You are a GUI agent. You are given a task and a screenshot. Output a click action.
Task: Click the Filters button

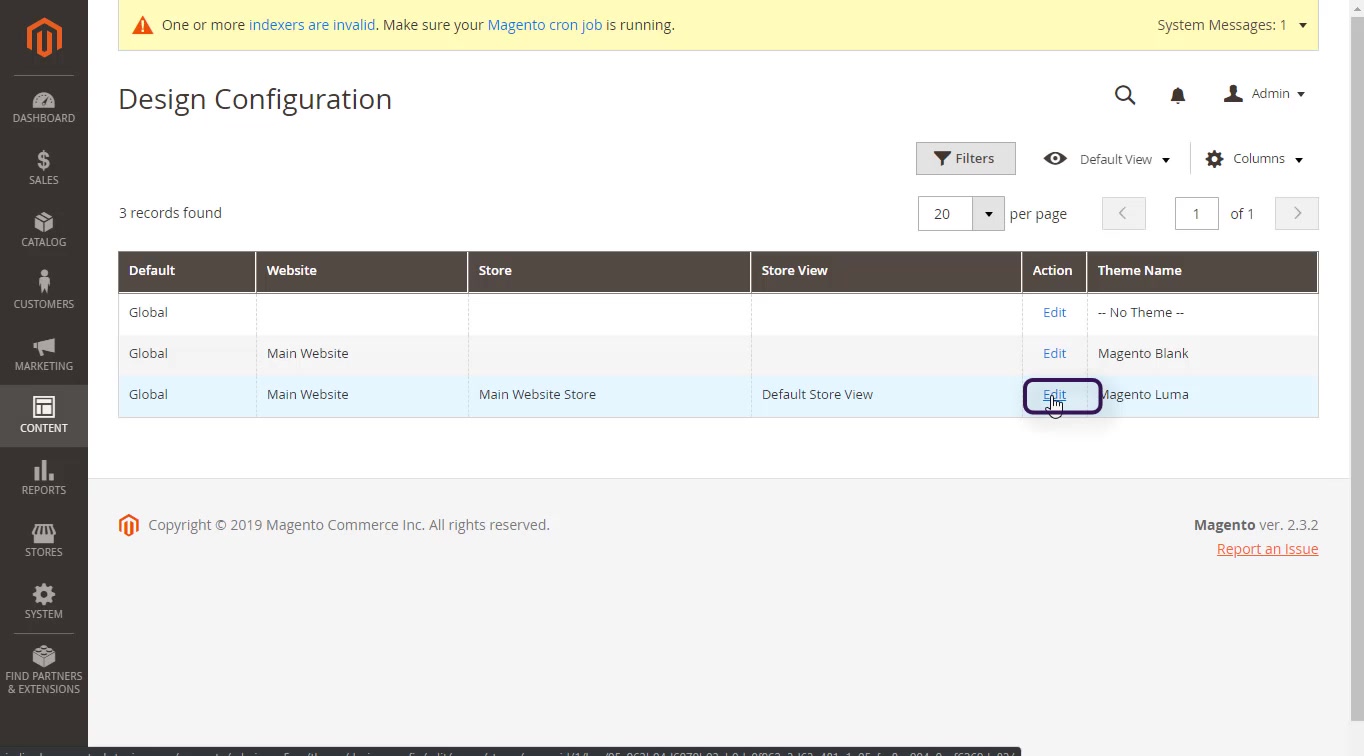(965, 158)
